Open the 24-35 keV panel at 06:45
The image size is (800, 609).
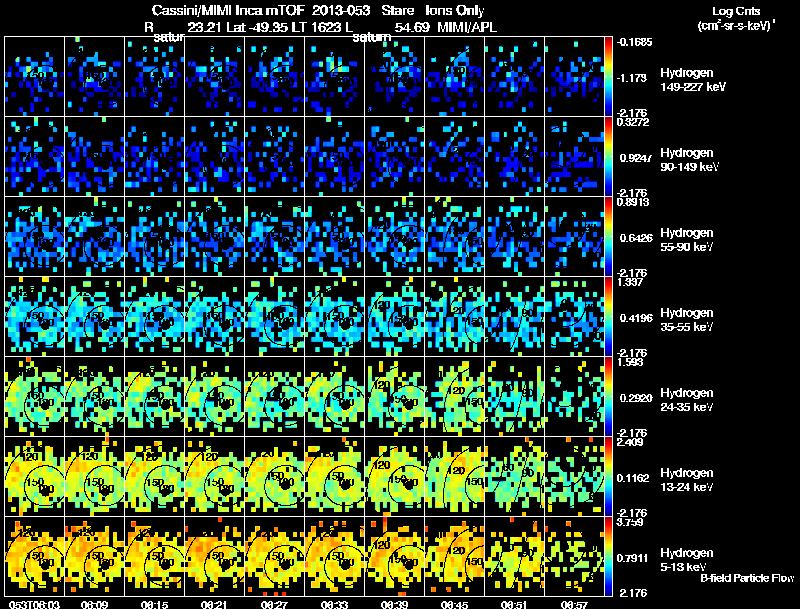coord(454,397)
